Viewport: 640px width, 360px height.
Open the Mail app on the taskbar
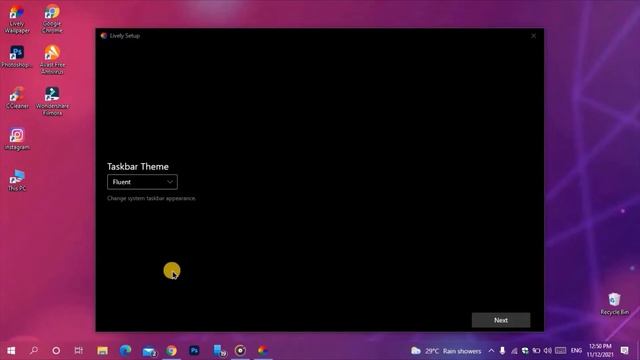pyautogui.click(x=149, y=351)
